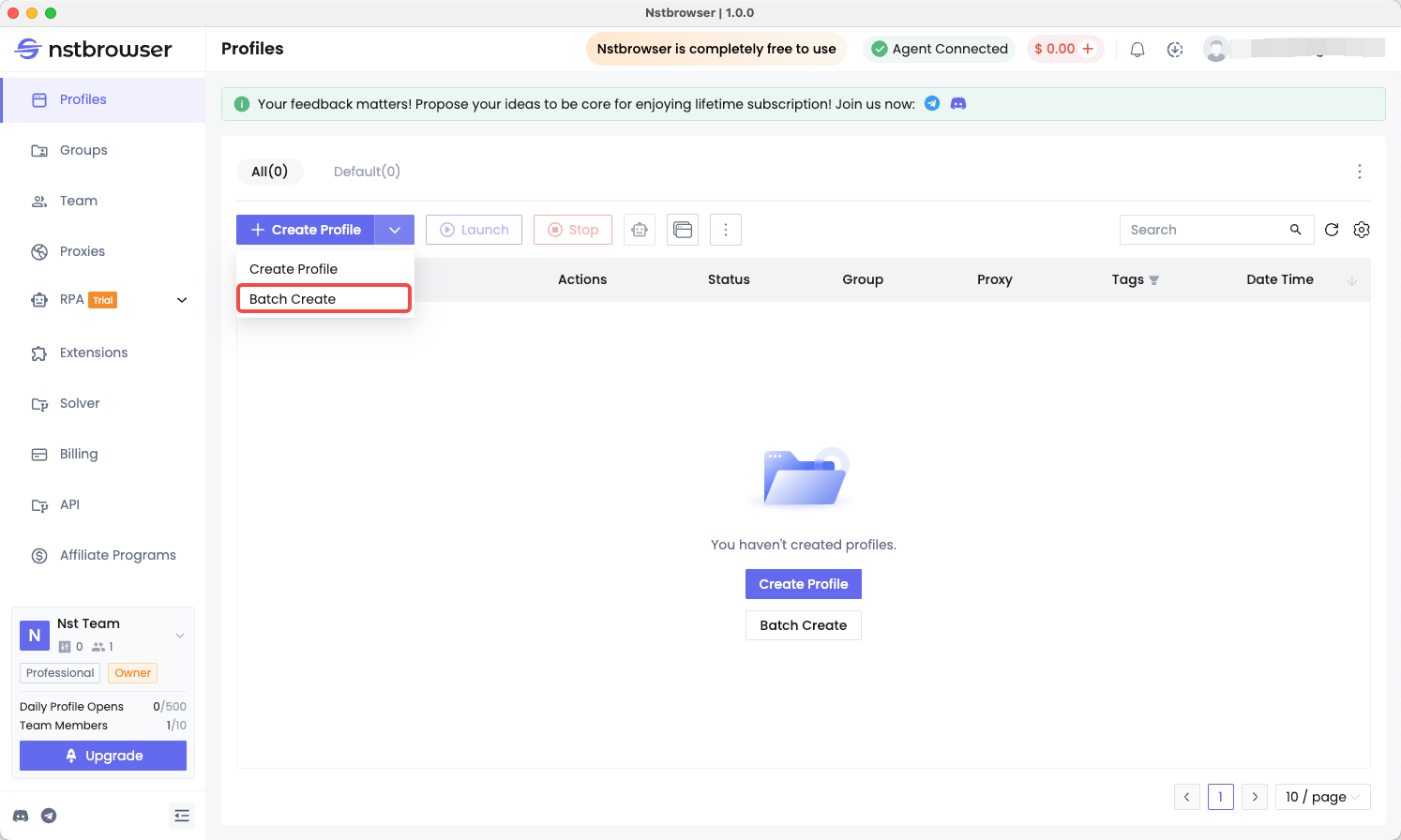
Task: Open toolbar more actions menu
Action: [x=726, y=230]
